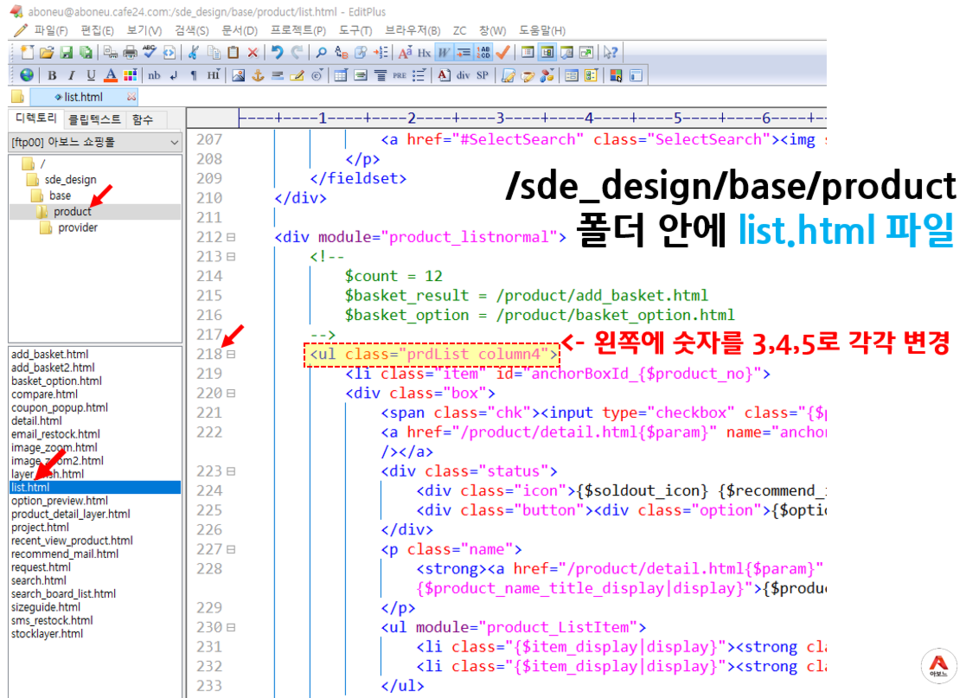
Task: Click the paragraph pilcrow icon
Action: click(193, 75)
